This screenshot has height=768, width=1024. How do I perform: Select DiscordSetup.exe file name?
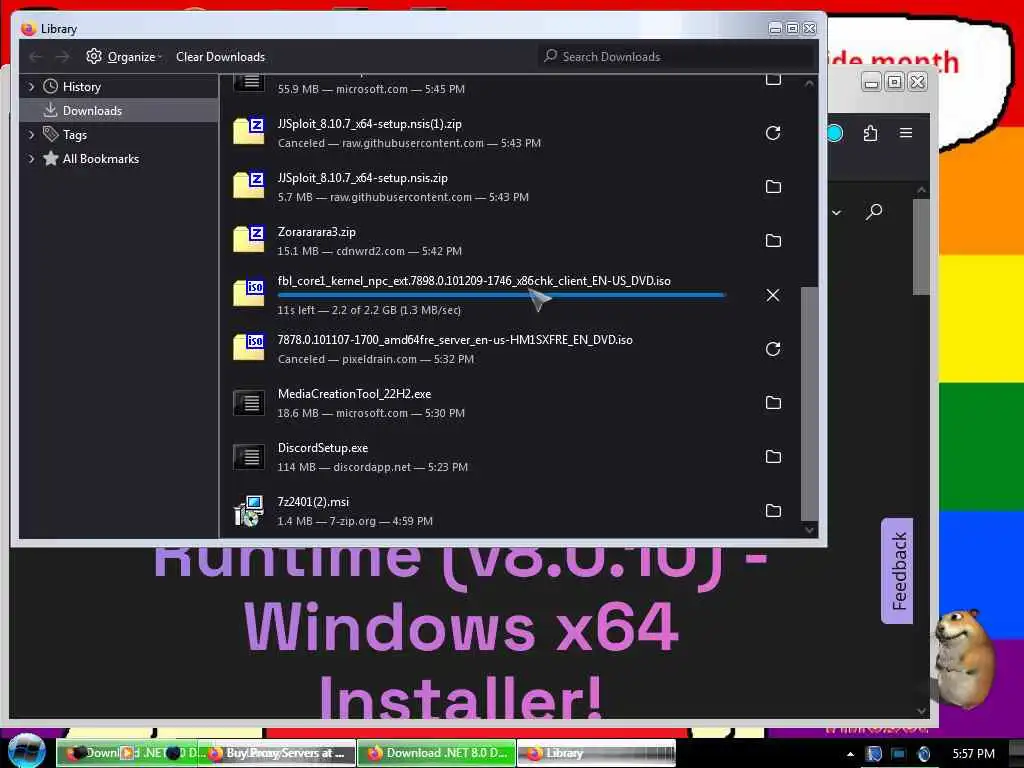323,448
